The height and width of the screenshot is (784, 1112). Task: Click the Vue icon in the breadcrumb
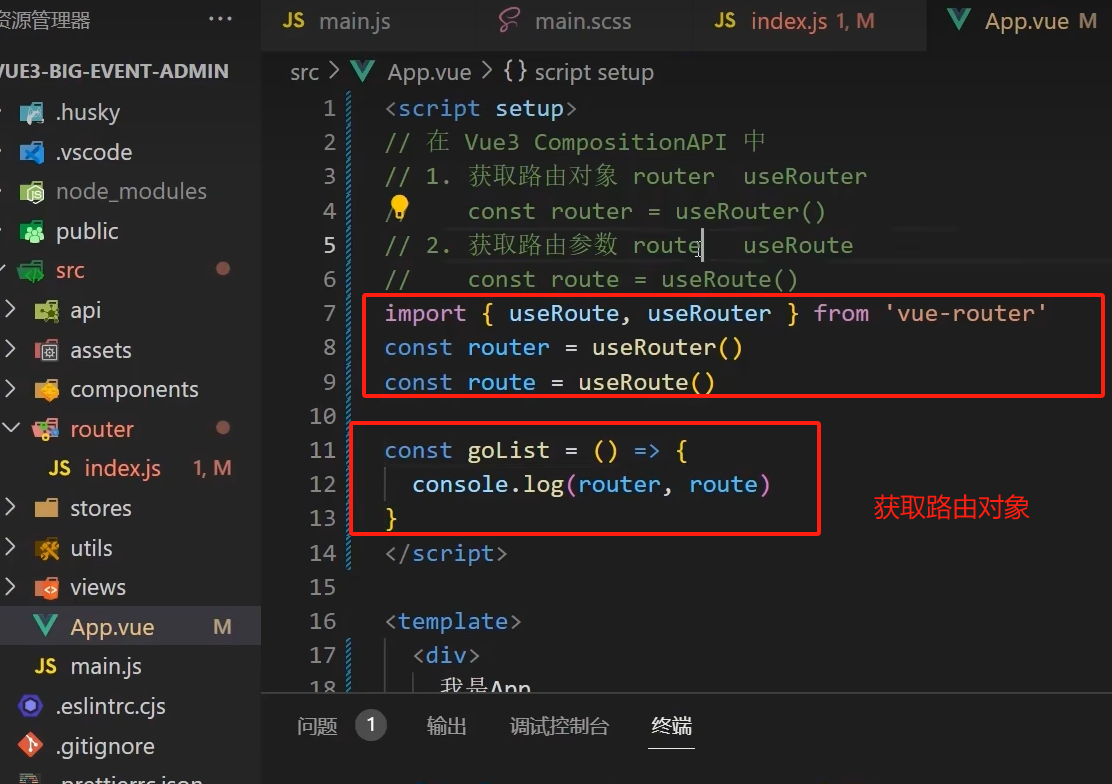point(362,72)
